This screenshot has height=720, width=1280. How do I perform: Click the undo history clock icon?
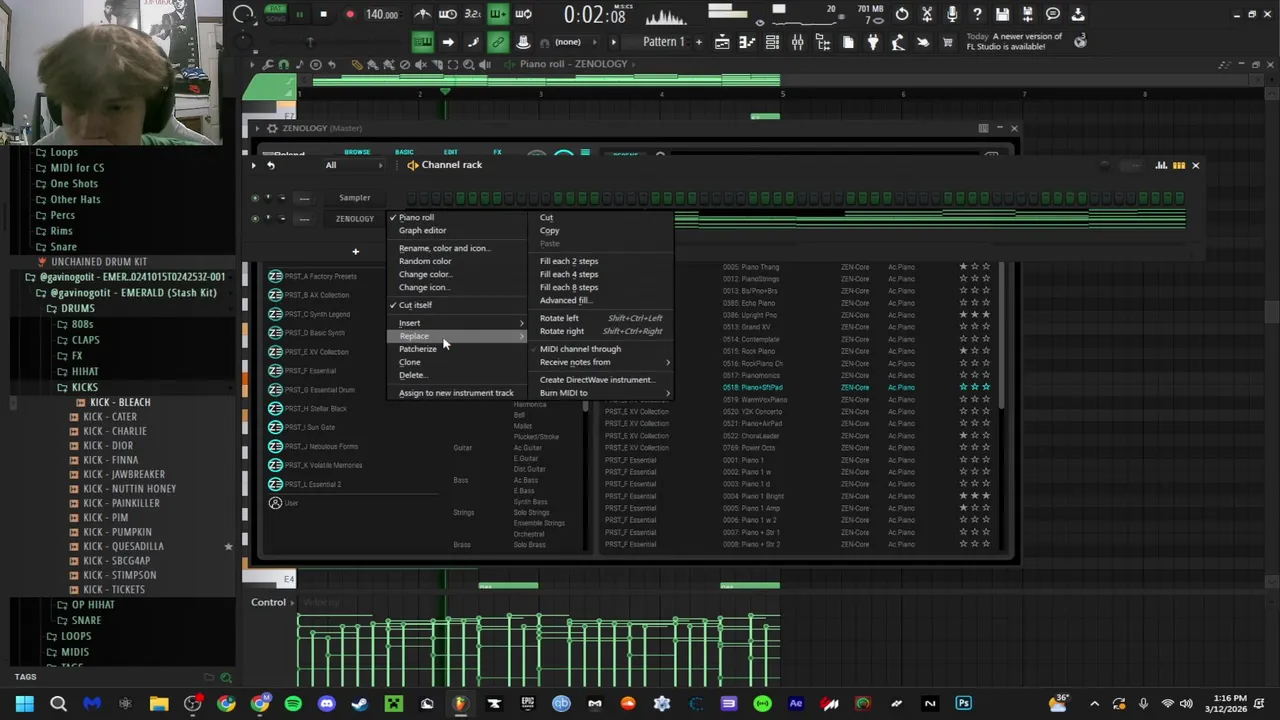coord(902,14)
